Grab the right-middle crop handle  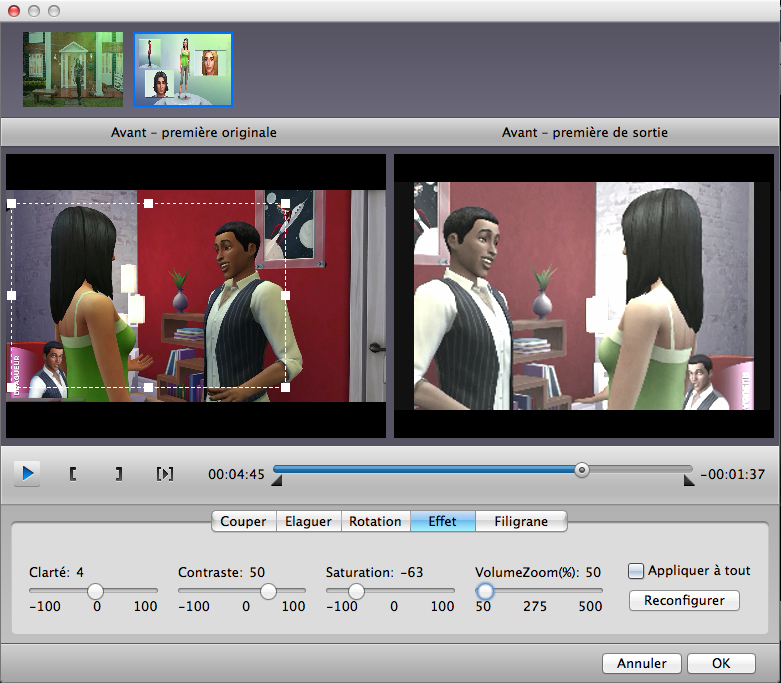(285, 295)
